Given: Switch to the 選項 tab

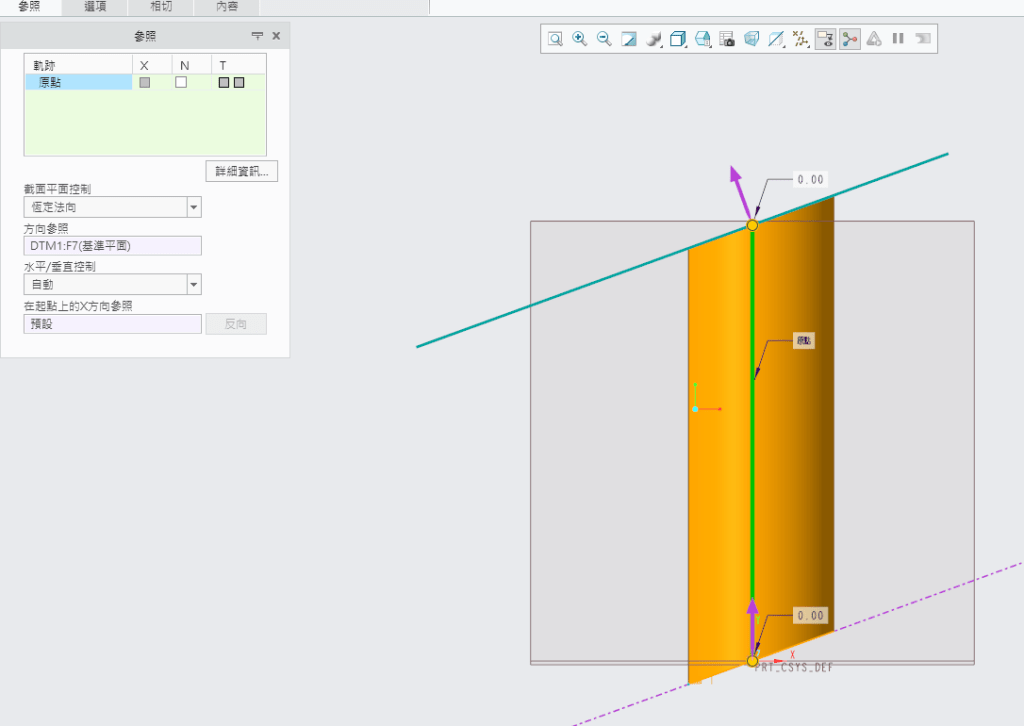Looking at the screenshot, I should pos(95,7).
